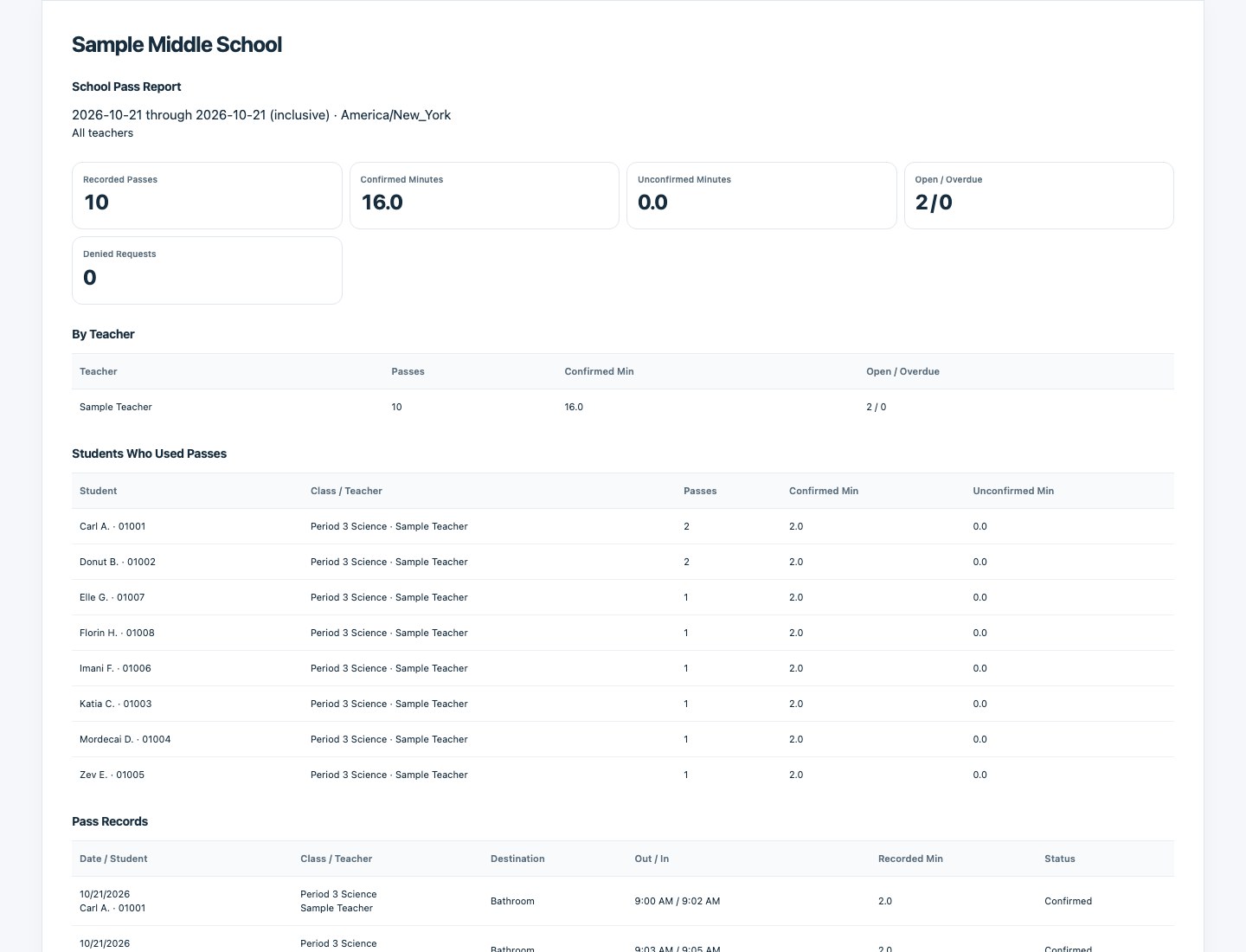Click the 2 / 0 cell in Sample Teacher's By Teacher row

tap(876, 407)
